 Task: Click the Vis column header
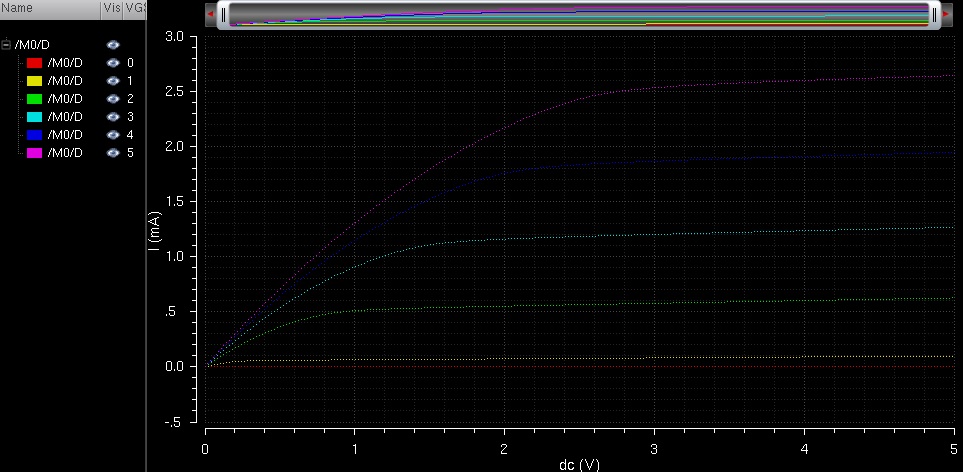click(x=111, y=8)
